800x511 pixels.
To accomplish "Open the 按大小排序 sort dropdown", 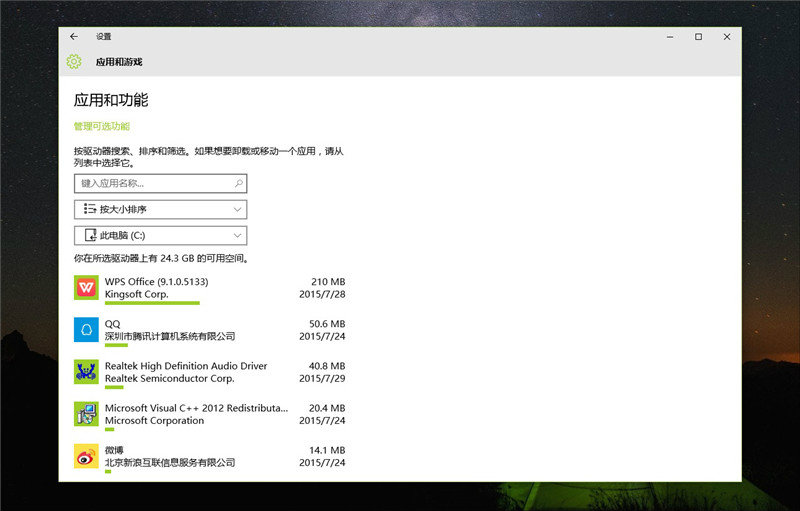I will pyautogui.click(x=161, y=210).
